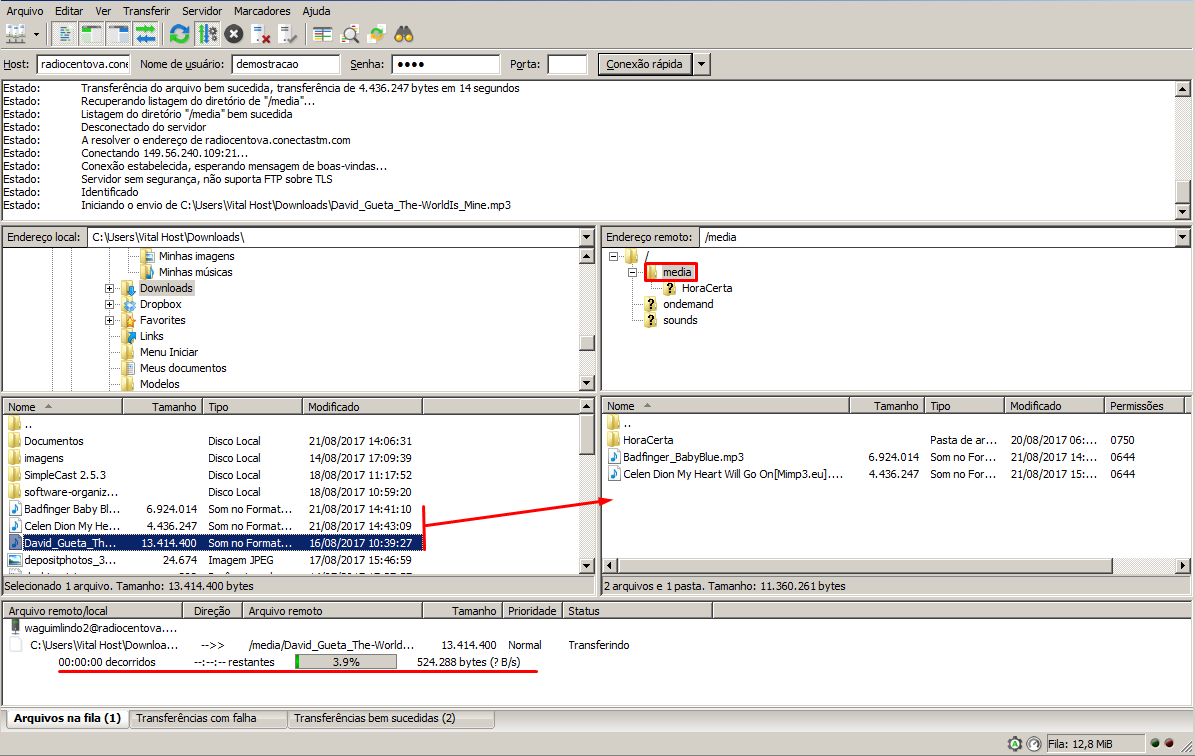This screenshot has width=1195, height=756.
Task: Open the Transferir menu
Action: 146,11
